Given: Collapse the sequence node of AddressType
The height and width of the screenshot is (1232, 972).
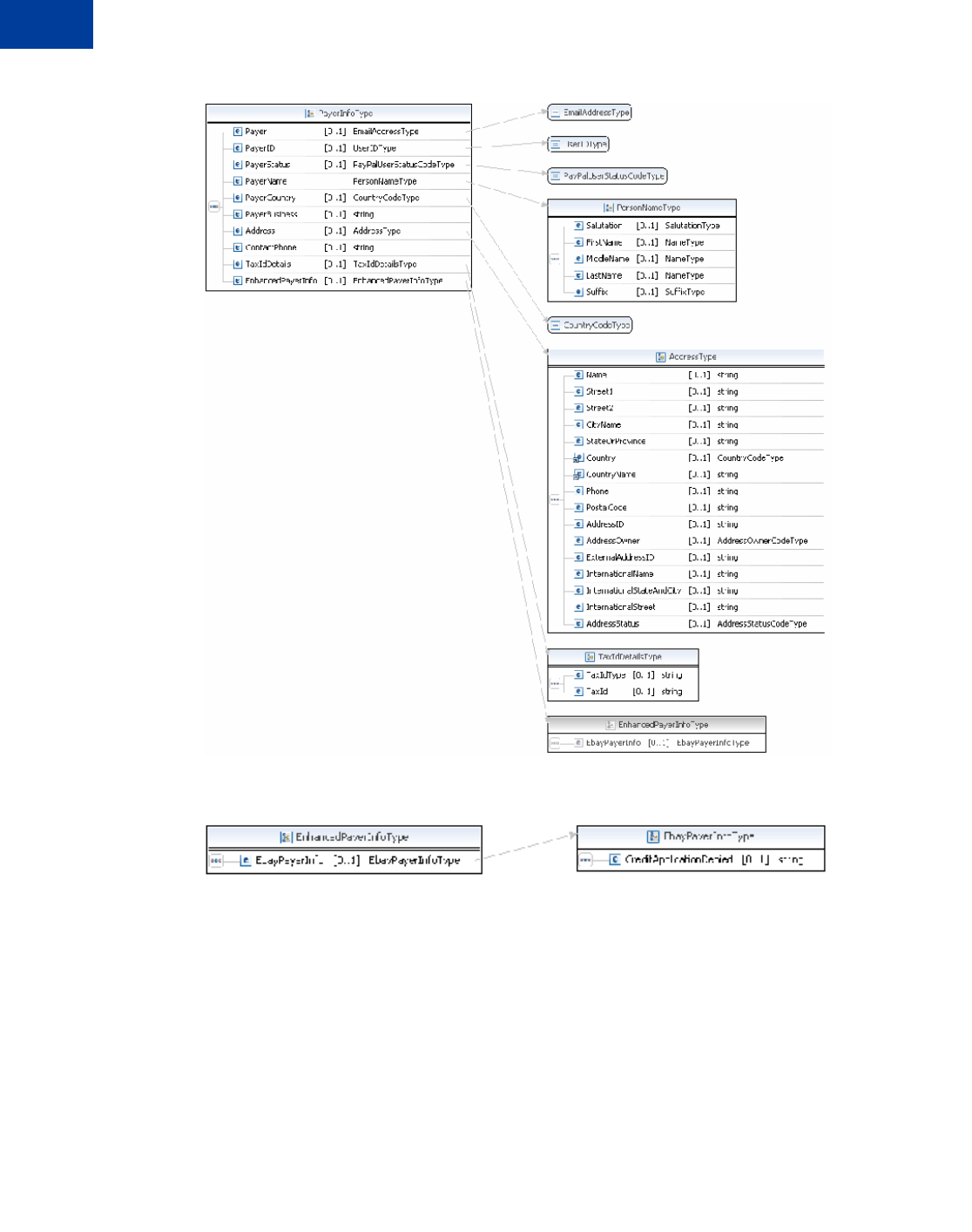Looking at the screenshot, I should coord(555,499).
